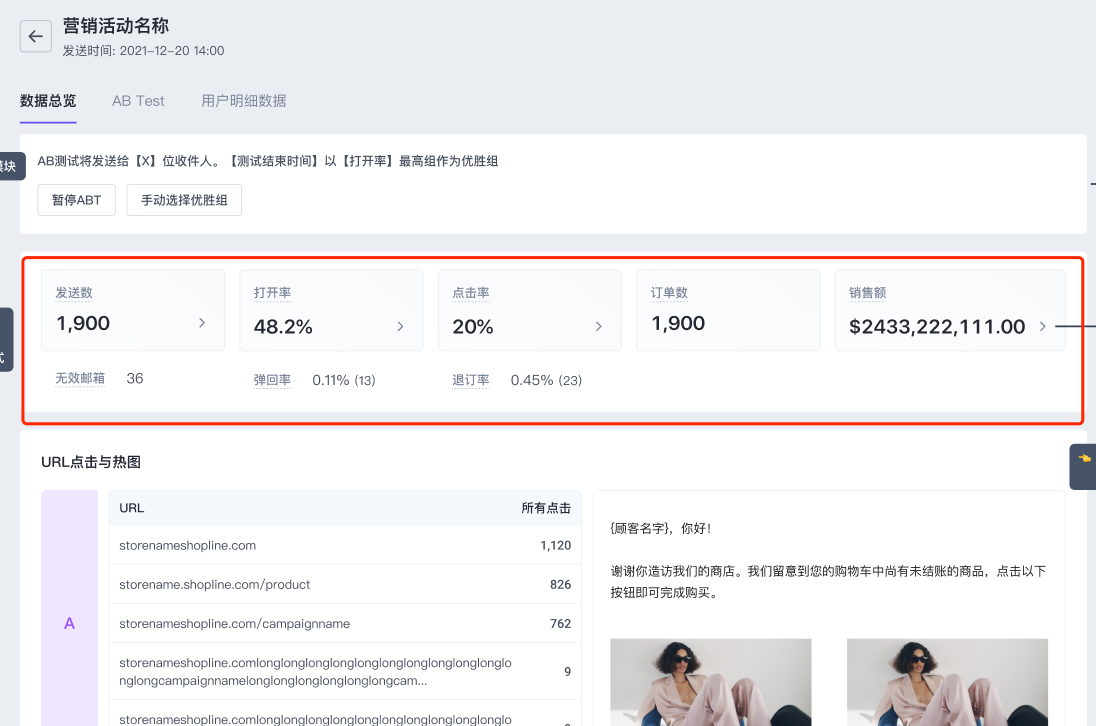Click the 手动选择优胜组 button
Viewport: 1096px width, 726px height.
[184, 200]
